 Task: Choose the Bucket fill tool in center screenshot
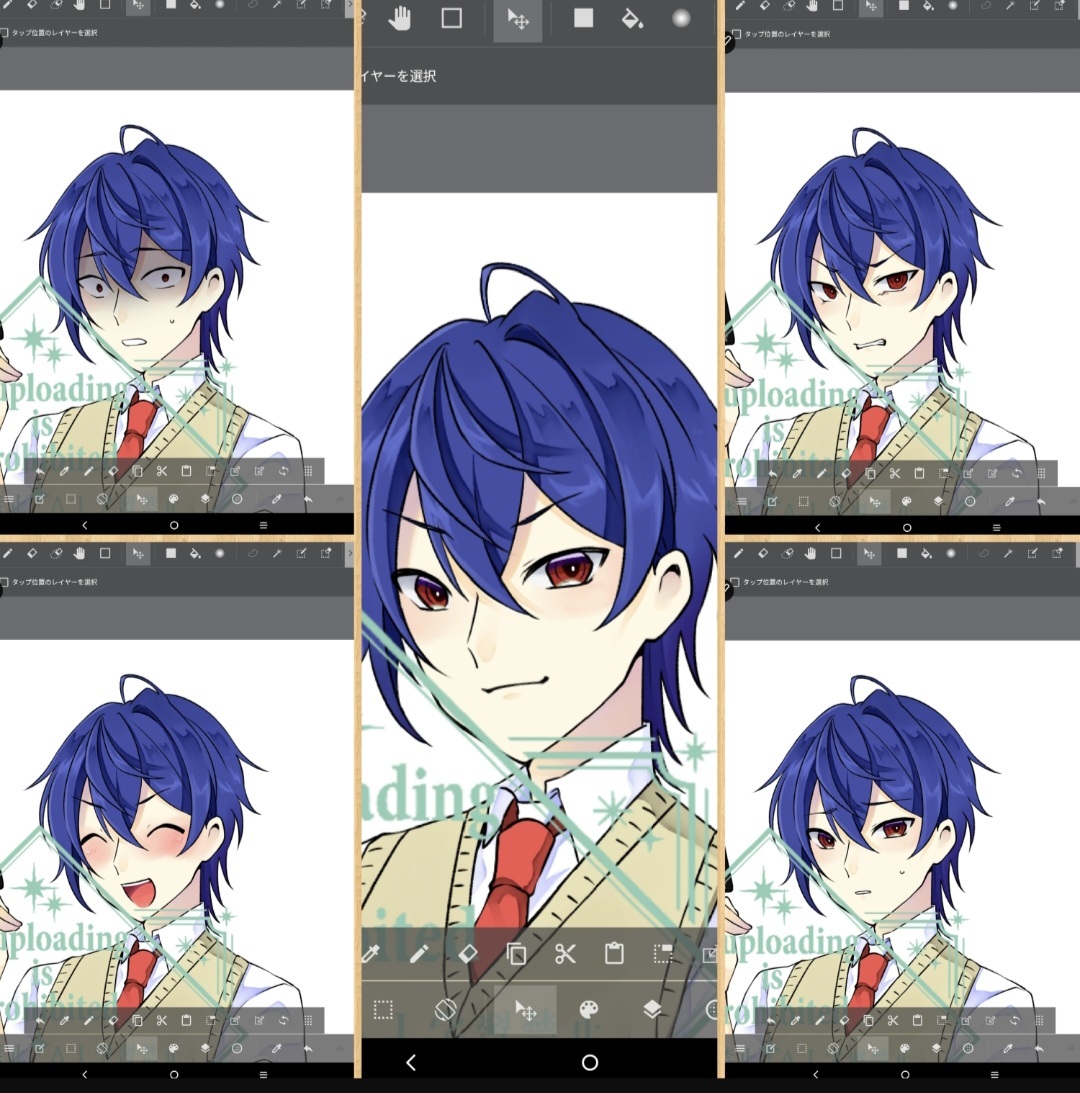(x=632, y=19)
